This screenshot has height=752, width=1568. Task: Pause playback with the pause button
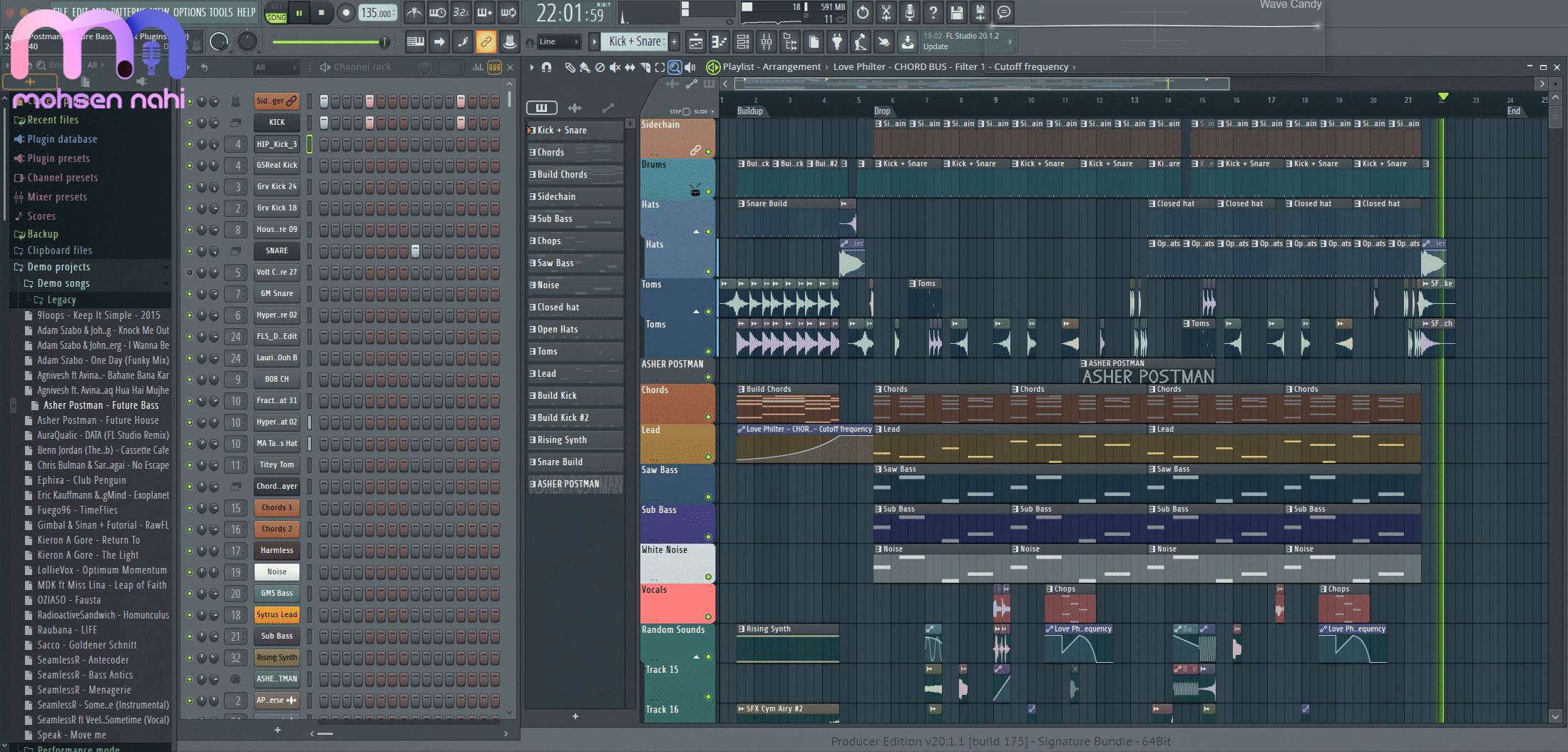pos(299,13)
